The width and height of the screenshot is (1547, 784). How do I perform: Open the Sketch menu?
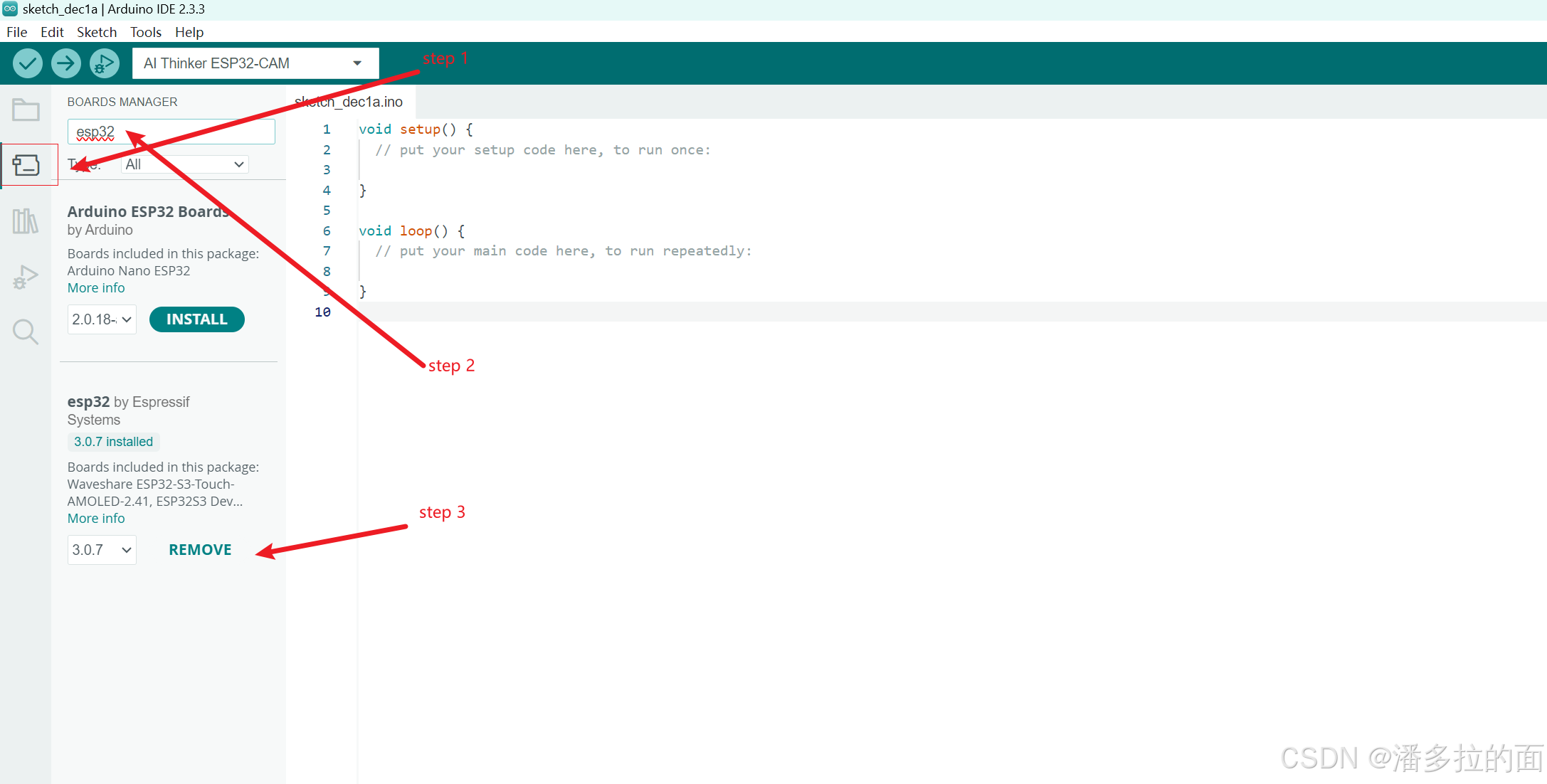tap(97, 32)
